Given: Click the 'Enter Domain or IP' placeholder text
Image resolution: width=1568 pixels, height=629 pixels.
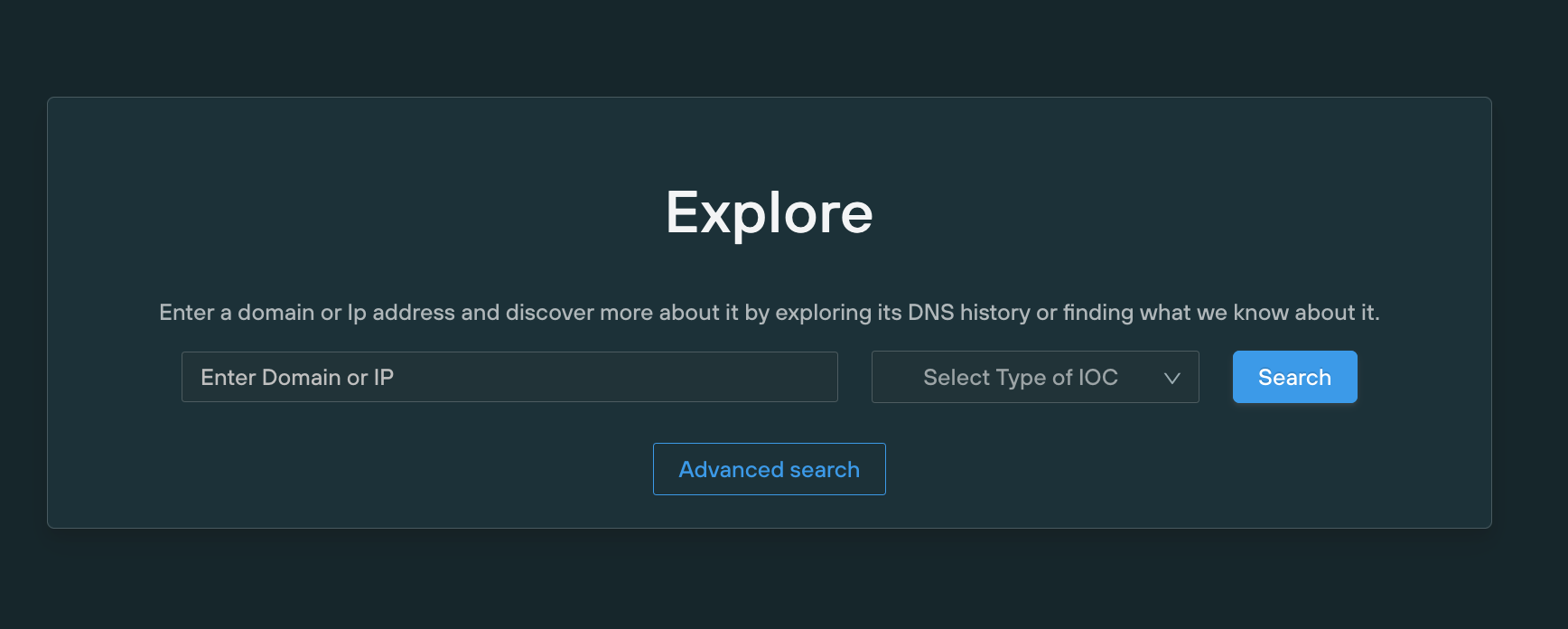Looking at the screenshot, I should pyautogui.click(x=297, y=378).
